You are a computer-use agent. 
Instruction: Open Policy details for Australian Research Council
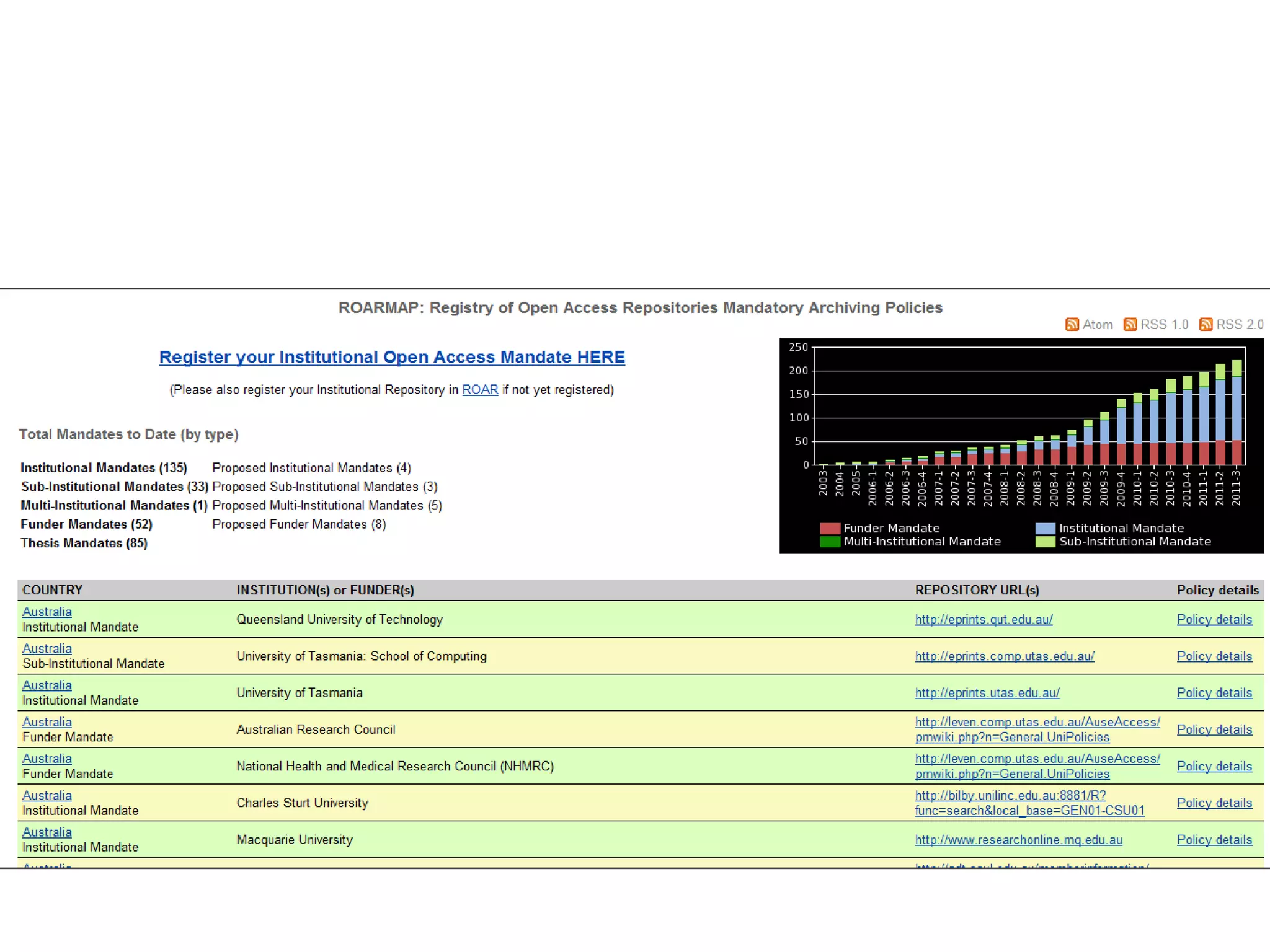point(1214,729)
